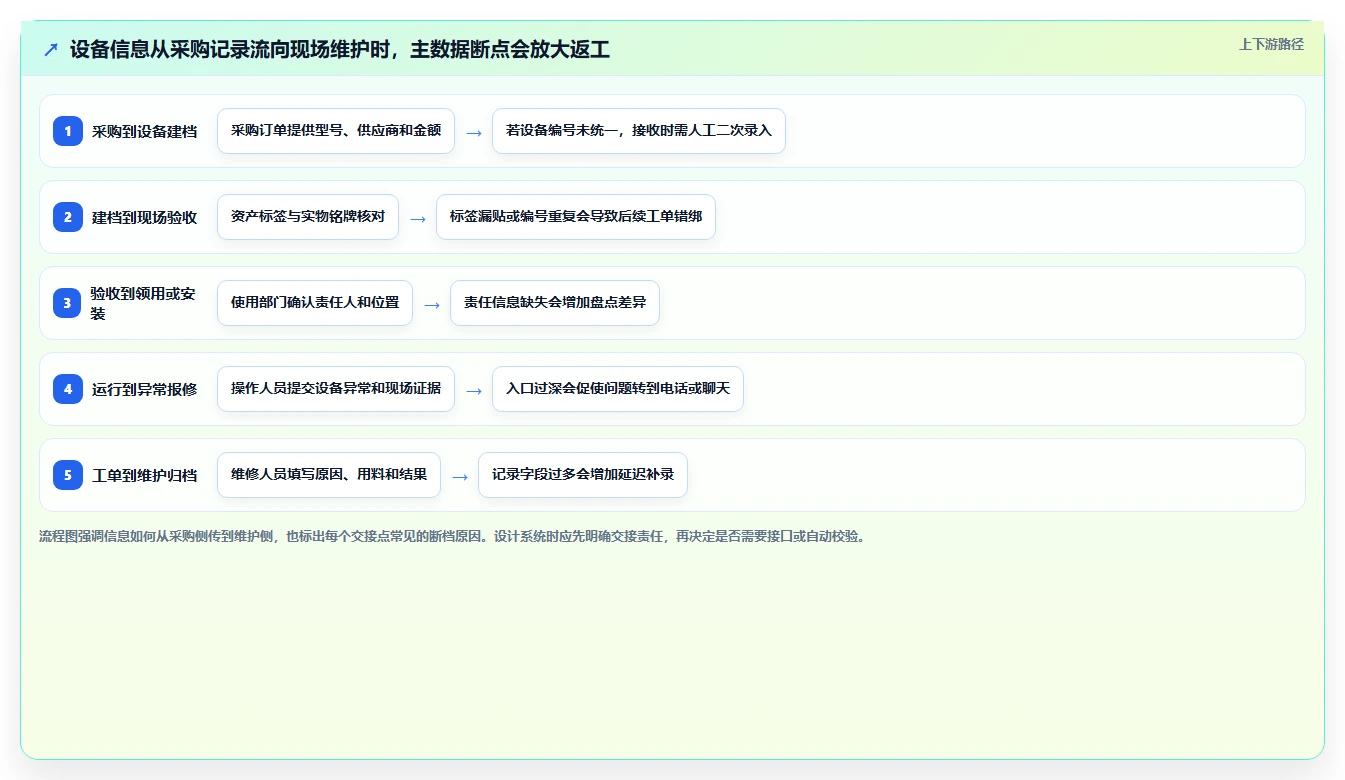Click the 工单到维护归档 step label
Screen dimensions: 1345x780
pos(144,475)
